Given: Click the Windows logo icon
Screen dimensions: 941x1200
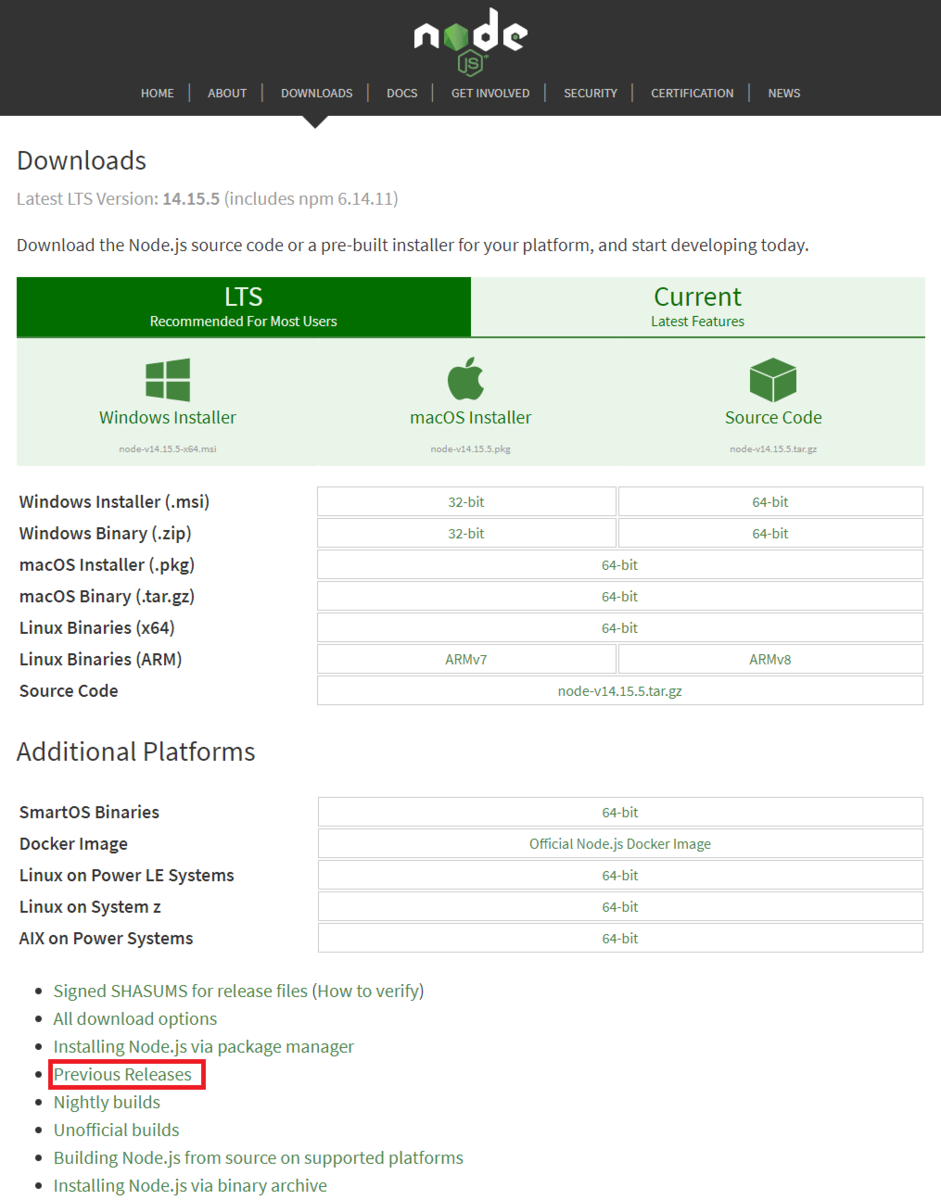Looking at the screenshot, I should coord(168,380).
